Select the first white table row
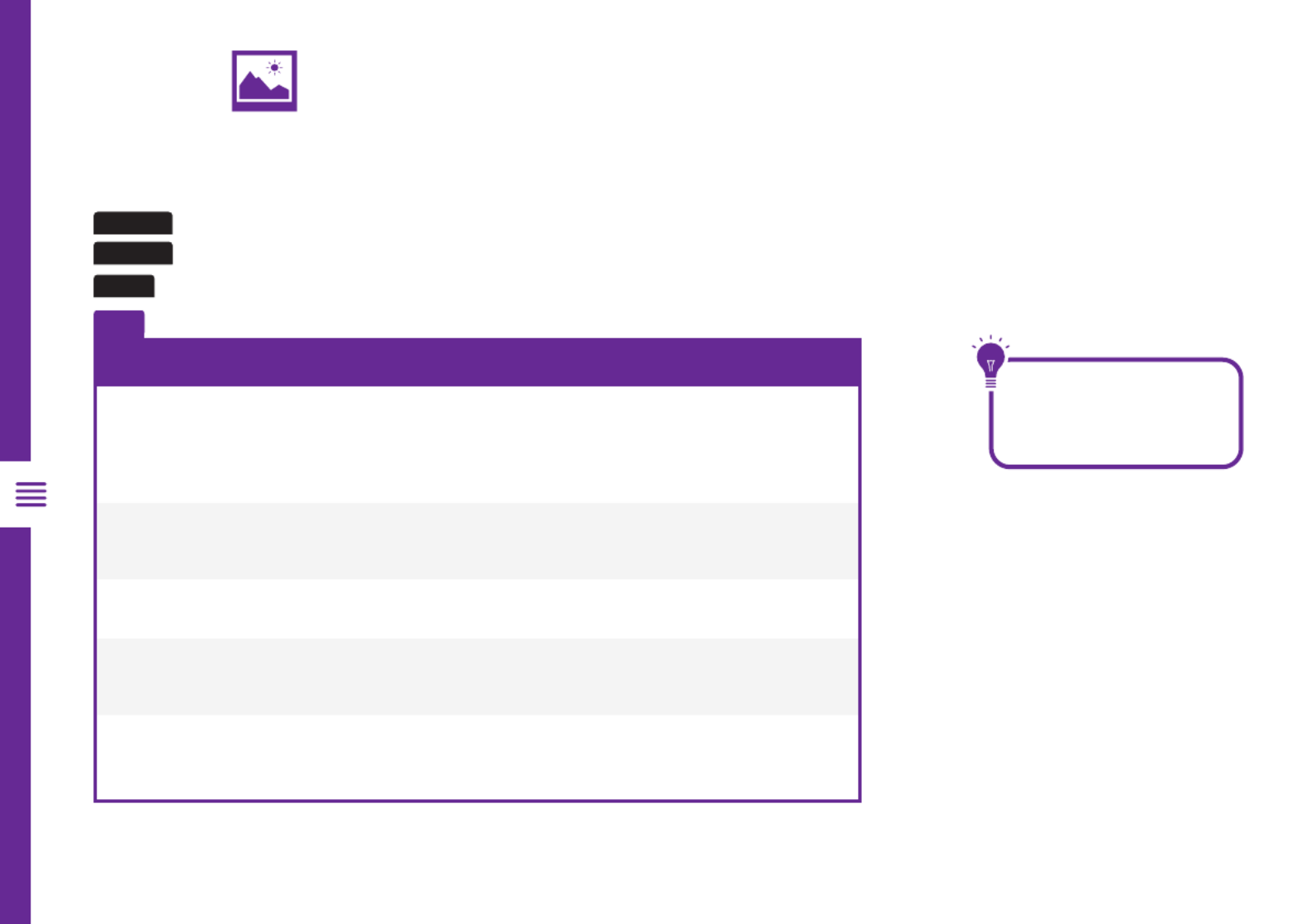This screenshot has height=924, width=1311. click(x=477, y=444)
